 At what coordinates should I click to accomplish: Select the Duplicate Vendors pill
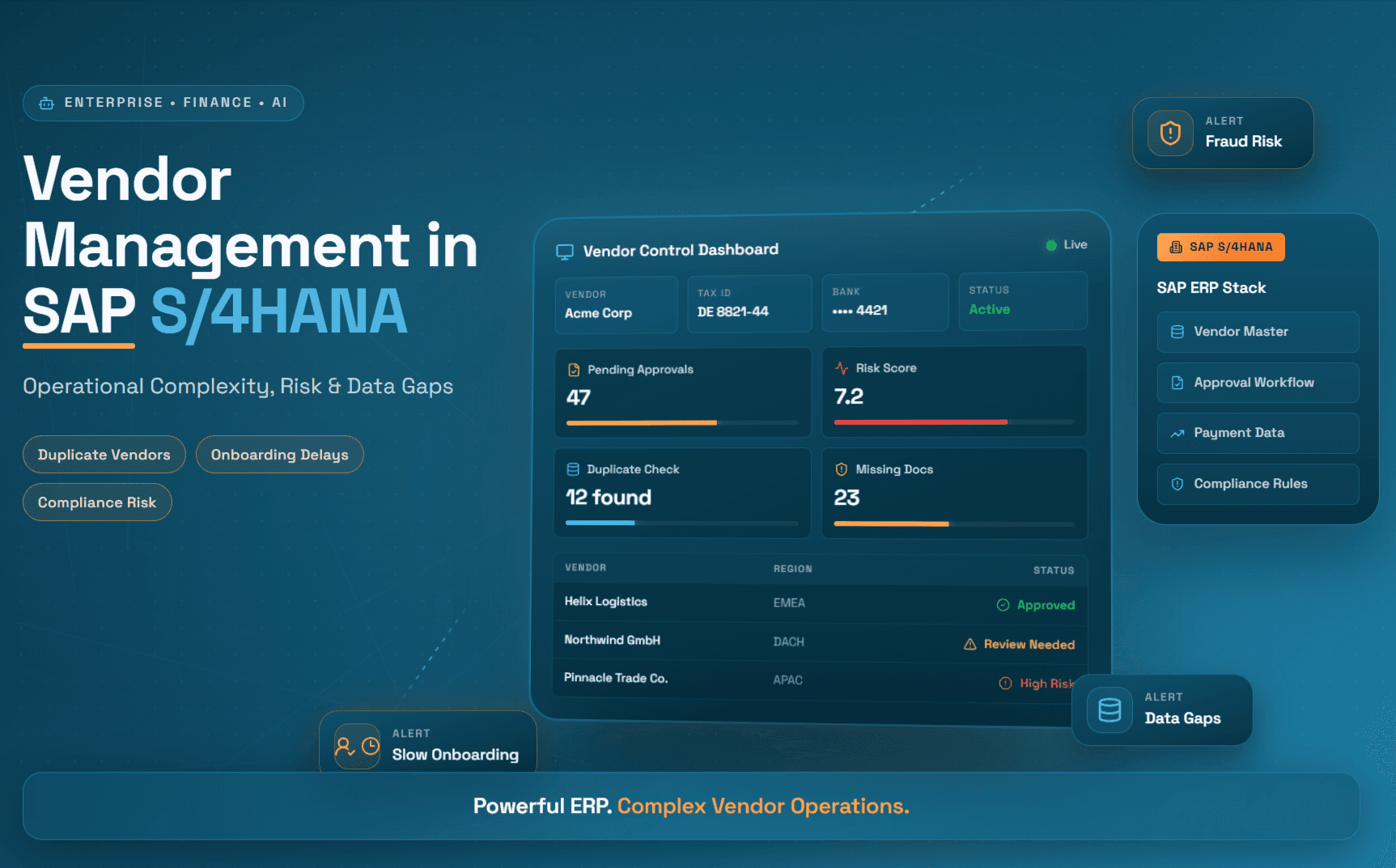pyautogui.click(x=104, y=455)
